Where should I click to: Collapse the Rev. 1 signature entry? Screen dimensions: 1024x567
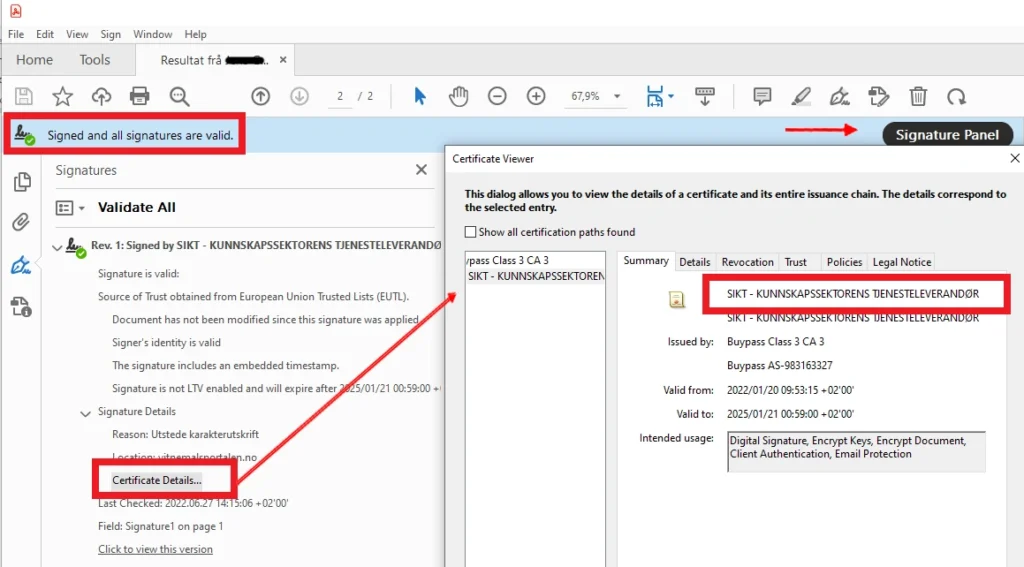coord(57,247)
